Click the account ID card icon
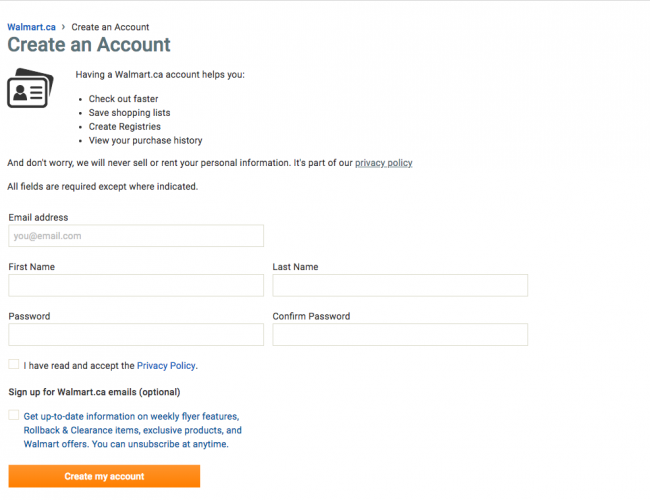Screen dimensions: 650x500 tap(30, 88)
